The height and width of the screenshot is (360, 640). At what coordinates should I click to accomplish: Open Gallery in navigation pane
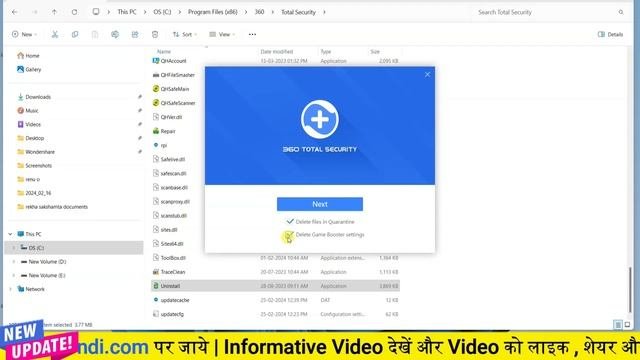coord(29,69)
